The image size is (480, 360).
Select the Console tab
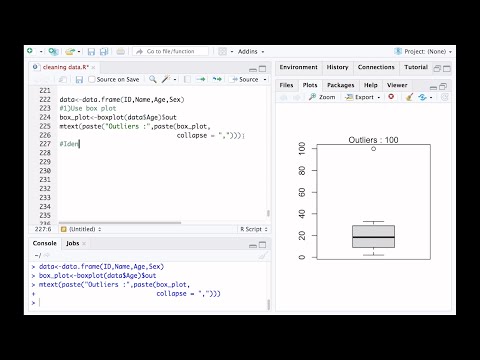[45, 243]
